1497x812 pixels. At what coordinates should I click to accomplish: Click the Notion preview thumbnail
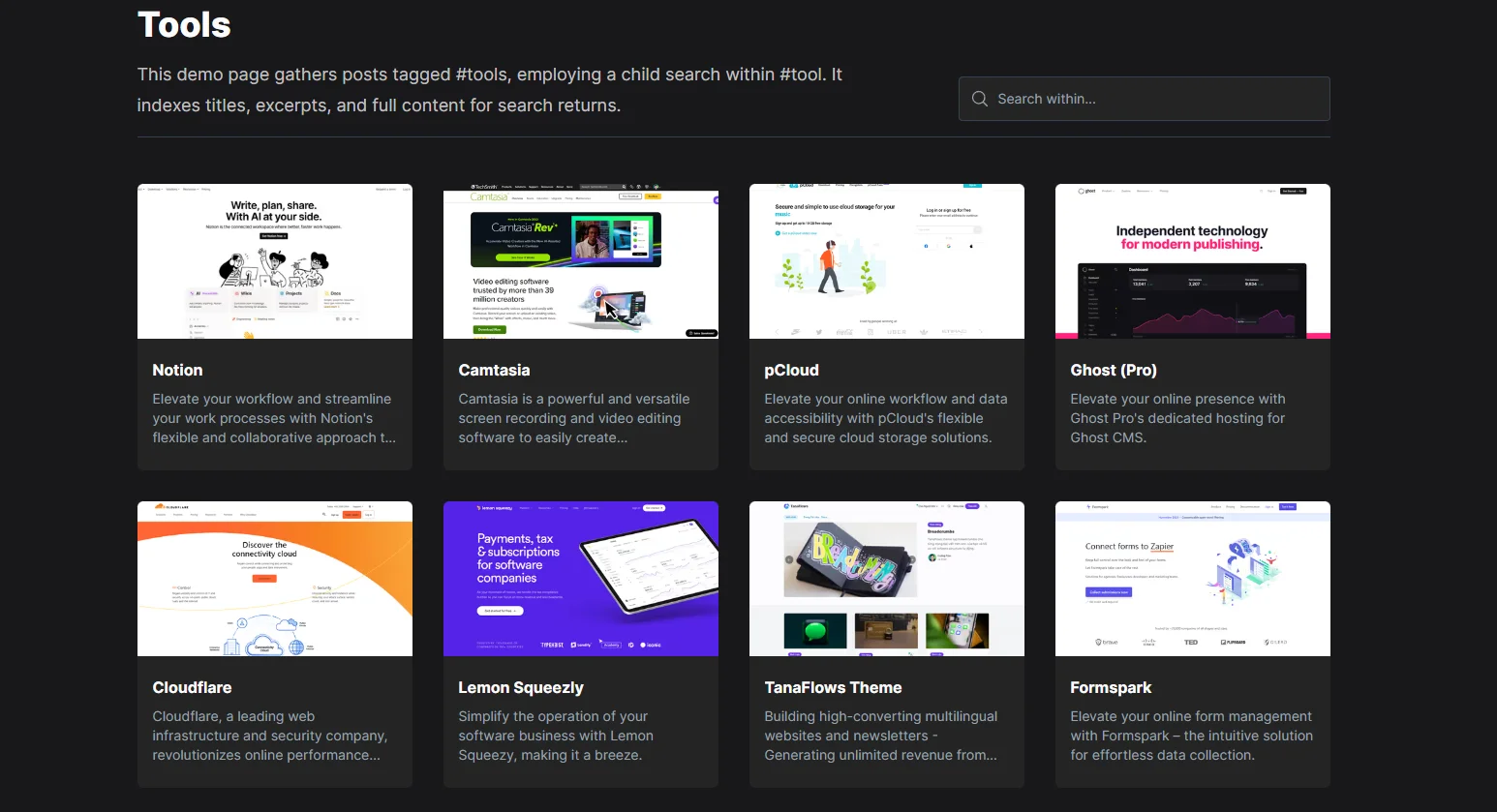pos(274,260)
